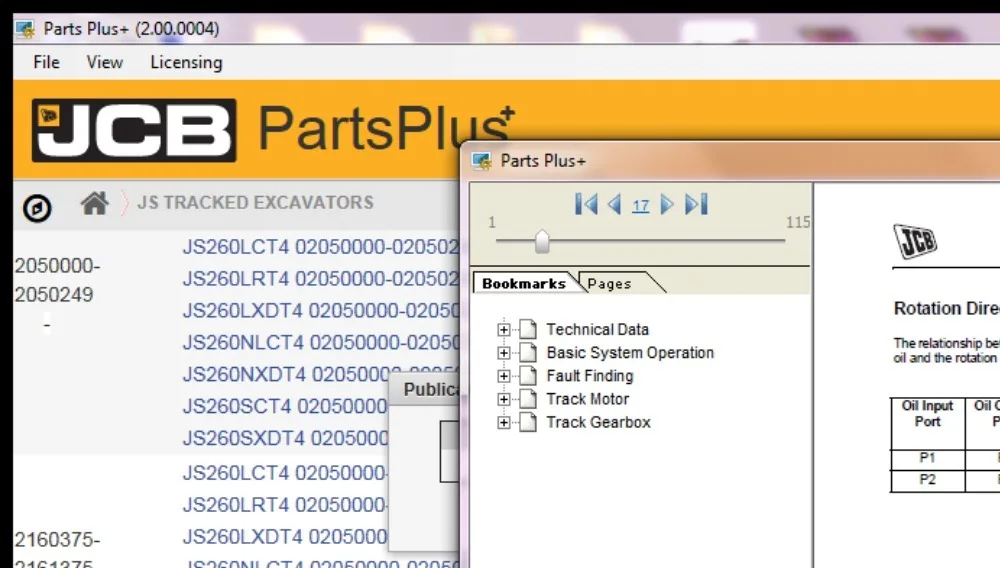
Task: Click the serial range 2050000-2050249 text
Action: (57, 280)
